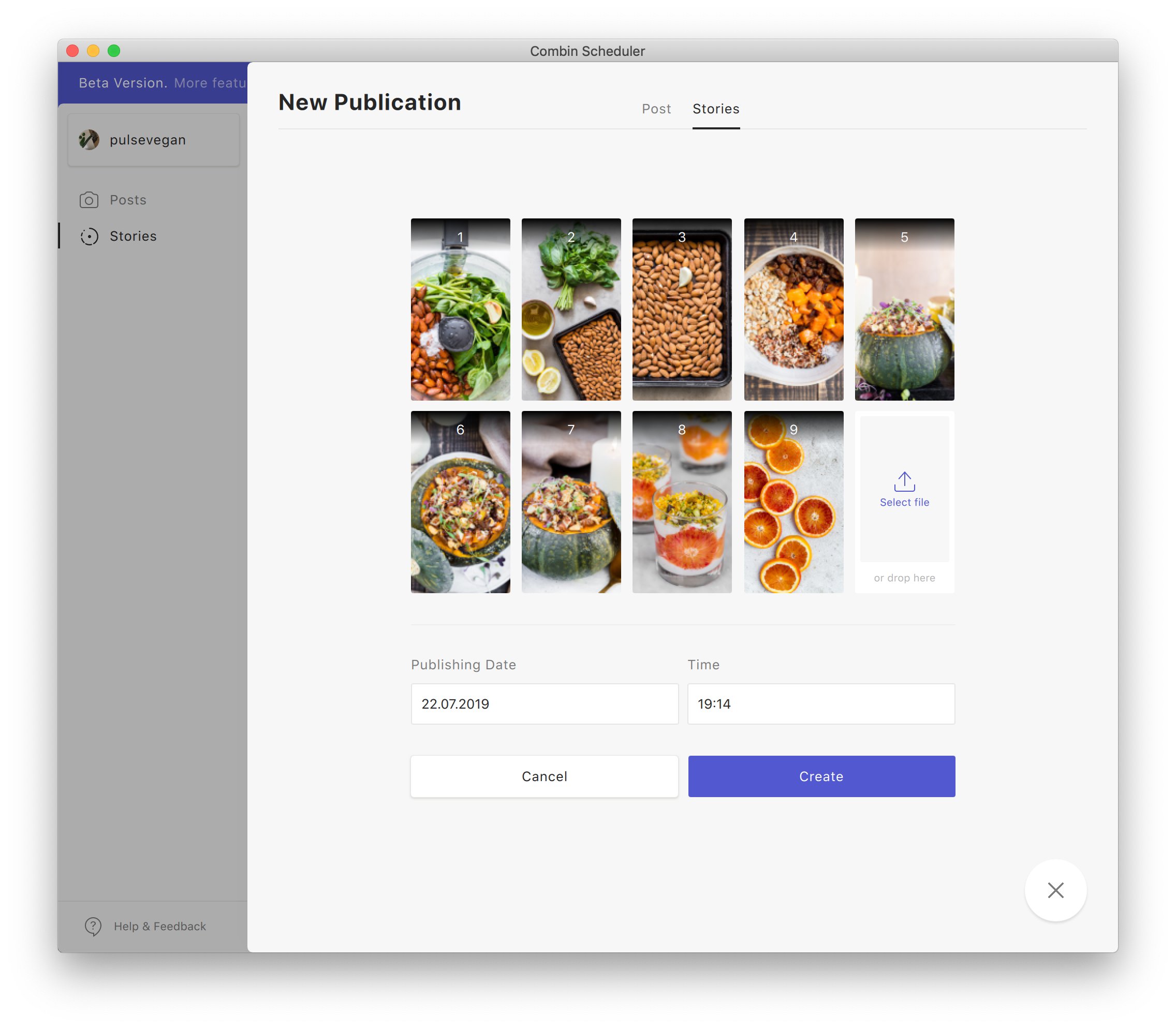
Task: Click the Time input field showing 19:14
Action: (x=821, y=704)
